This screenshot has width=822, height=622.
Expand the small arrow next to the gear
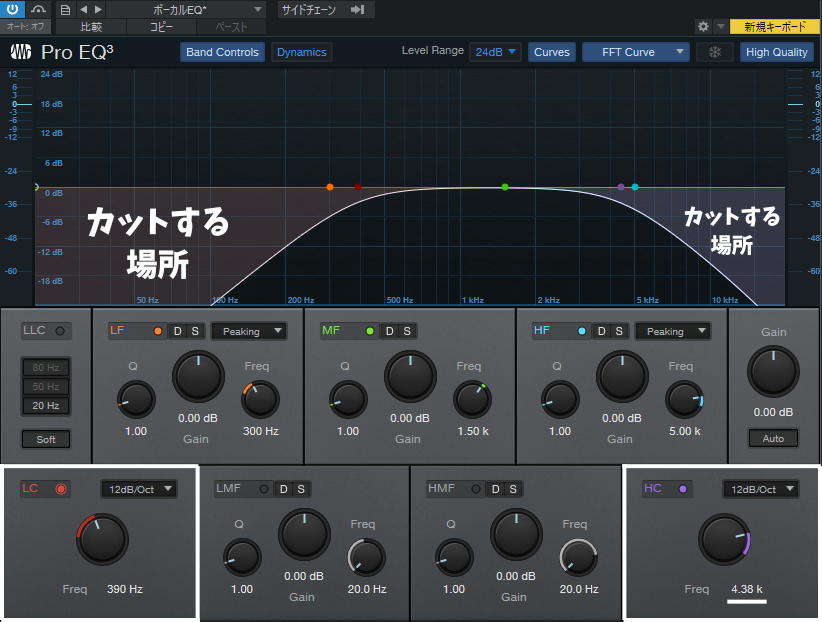pyautogui.click(x=721, y=26)
